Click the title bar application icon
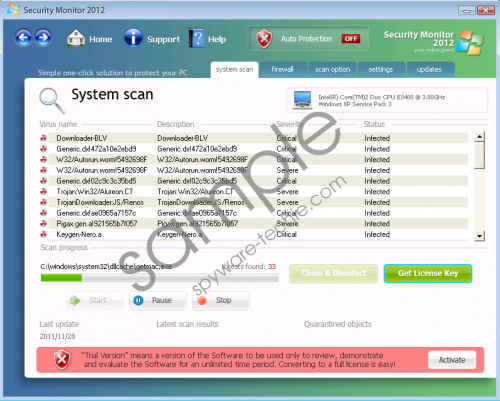This screenshot has height=401, width=500. pyautogui.click(x=14, y=9)
